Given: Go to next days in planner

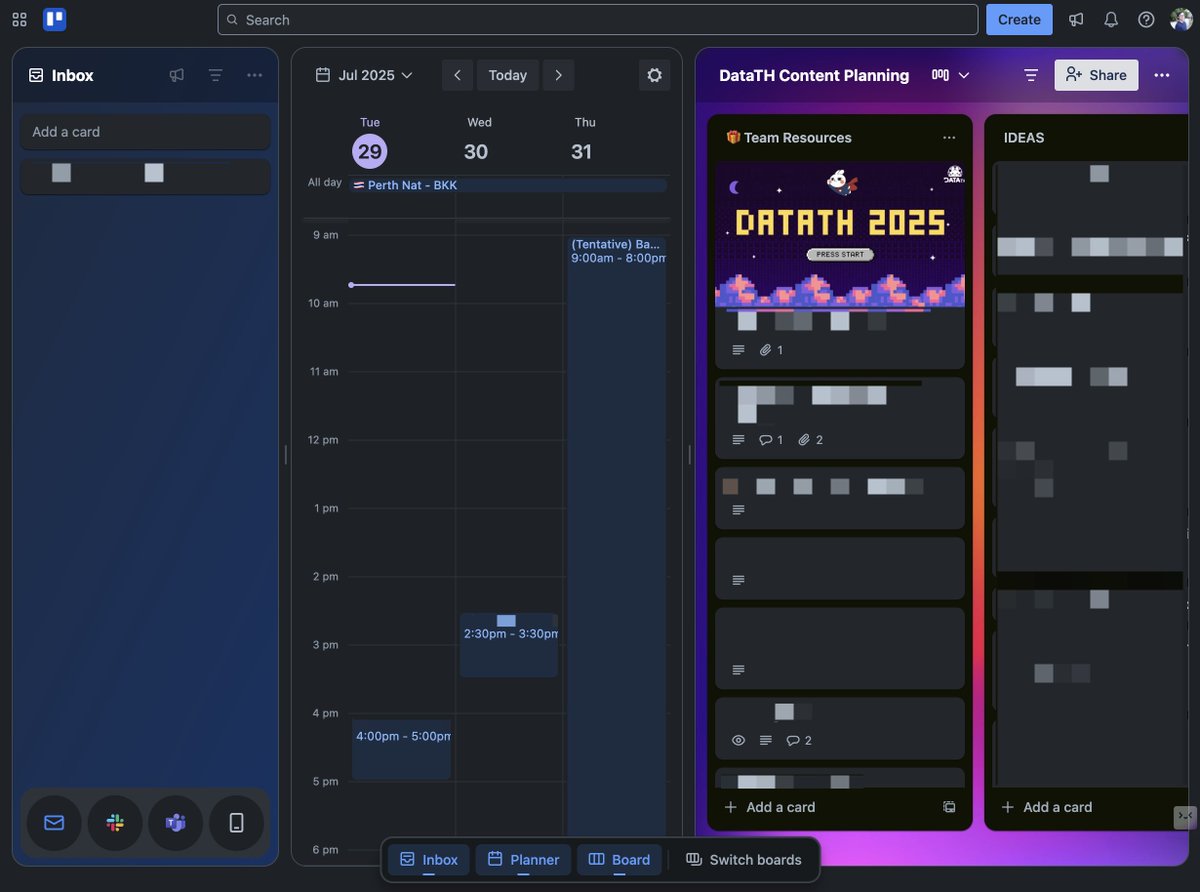Looking at the screenshot, I should click(559, 75).
